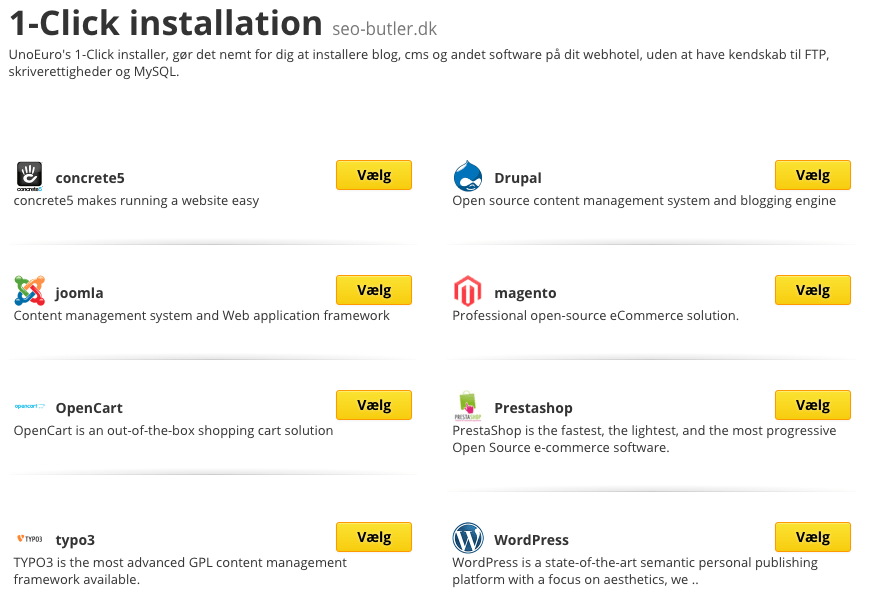The image size is (873, 608).
Task: Select WordPress via its Vælg button
Action: coord(812,537)
